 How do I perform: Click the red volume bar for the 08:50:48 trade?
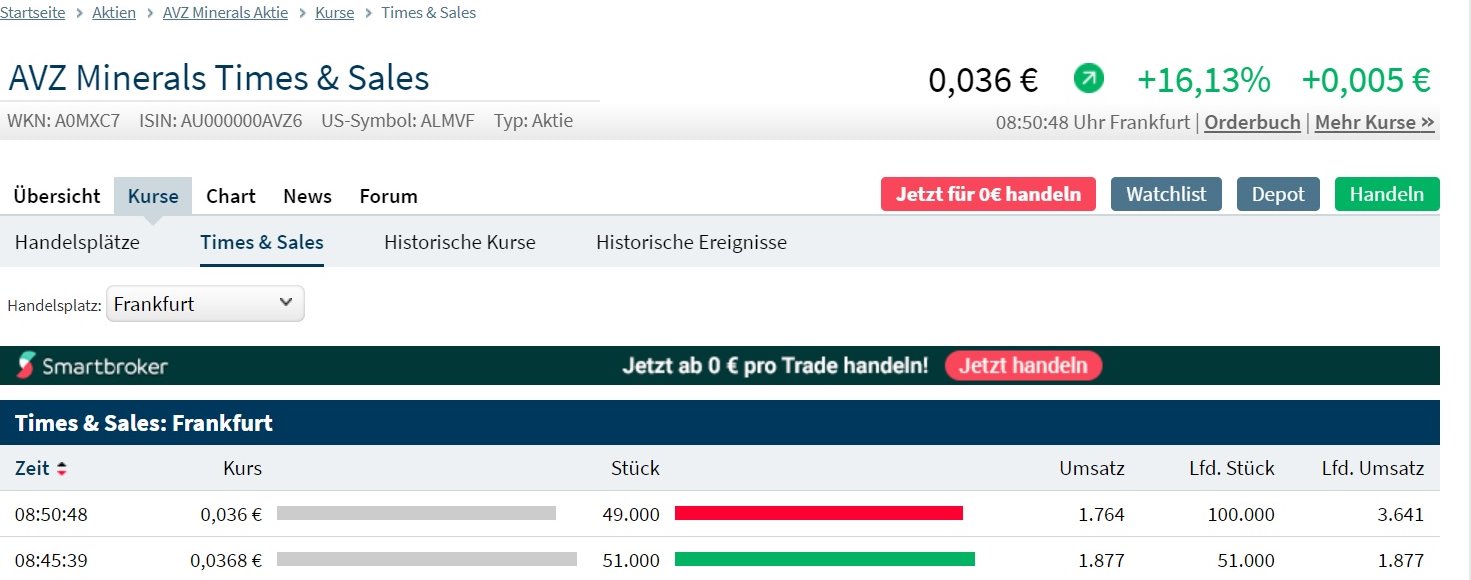[820, 513]
